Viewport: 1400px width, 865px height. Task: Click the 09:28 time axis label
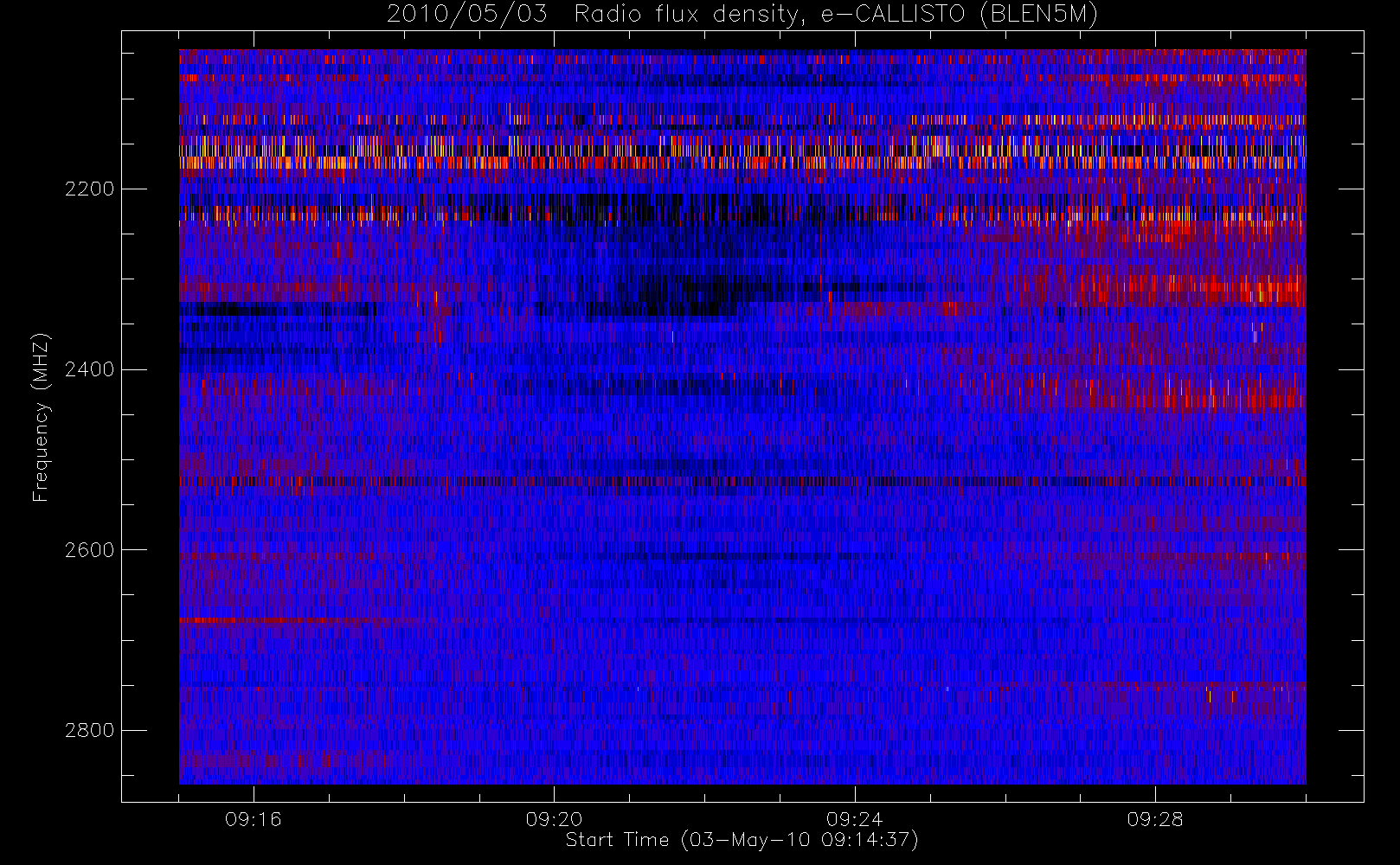(x=1155, y=819)
